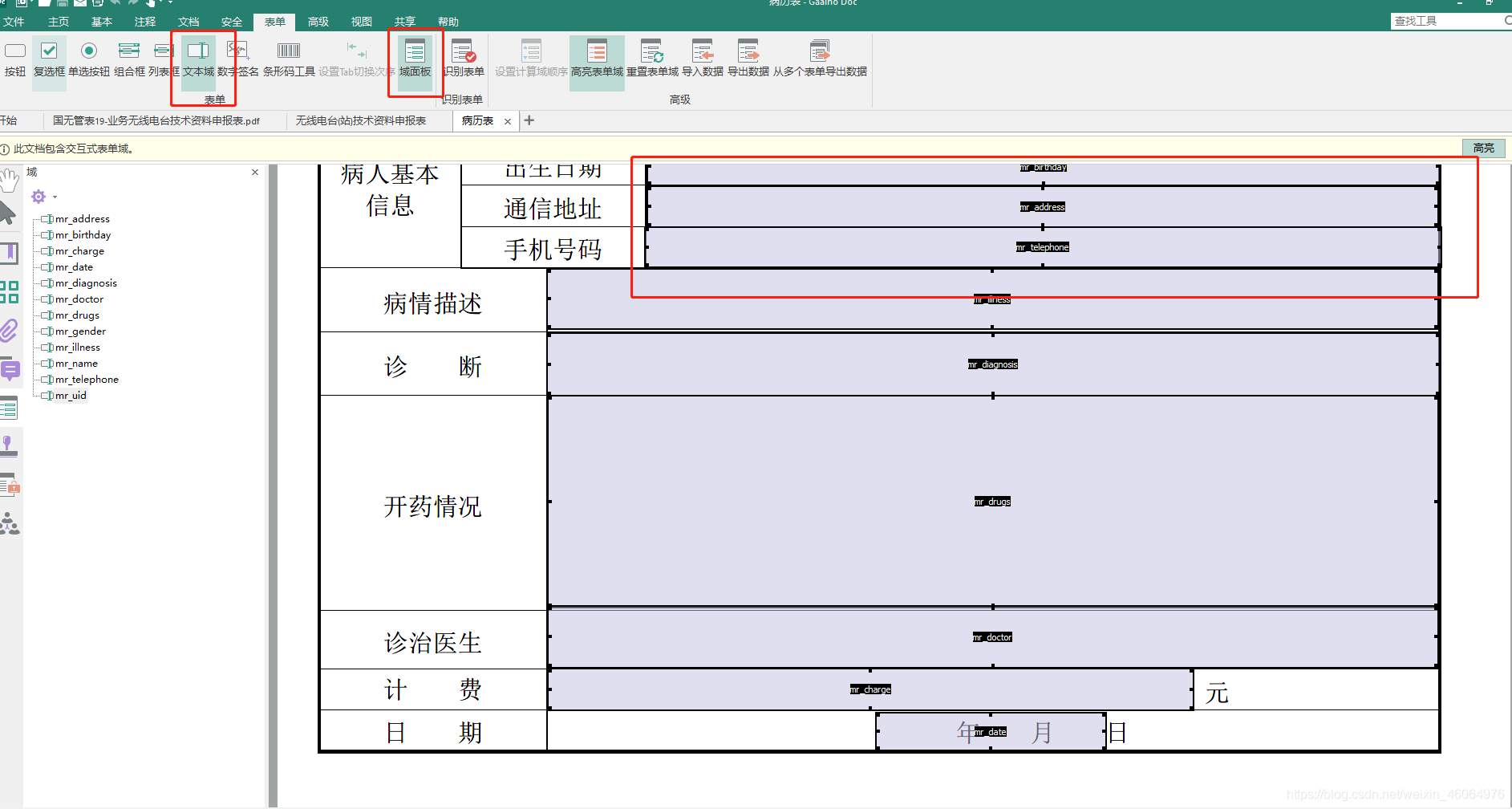
Task: Switch to 国无管表19 pdf document tab
Action: [156, 121]
